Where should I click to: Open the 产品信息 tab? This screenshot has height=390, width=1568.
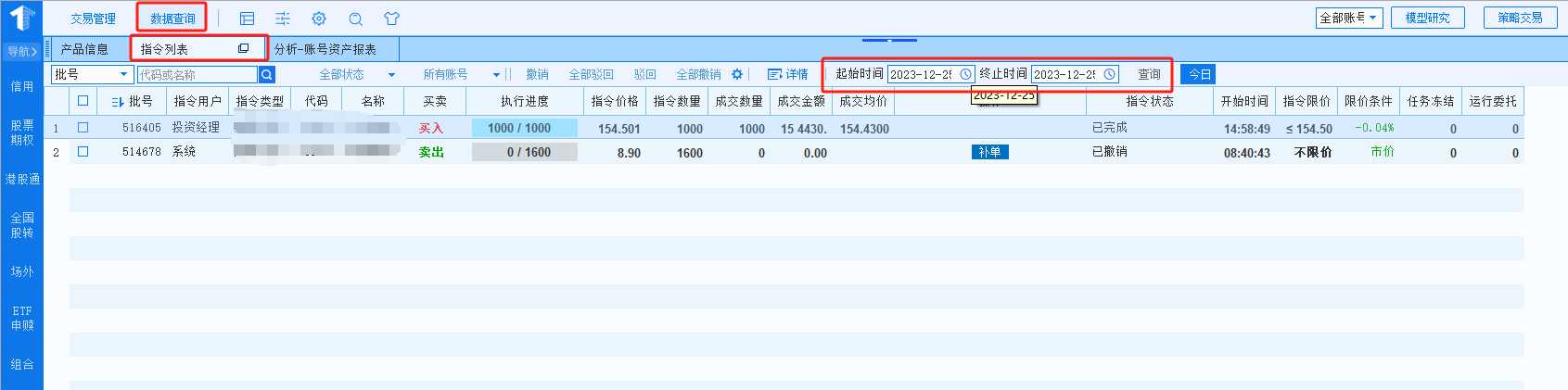pos(84,49)
